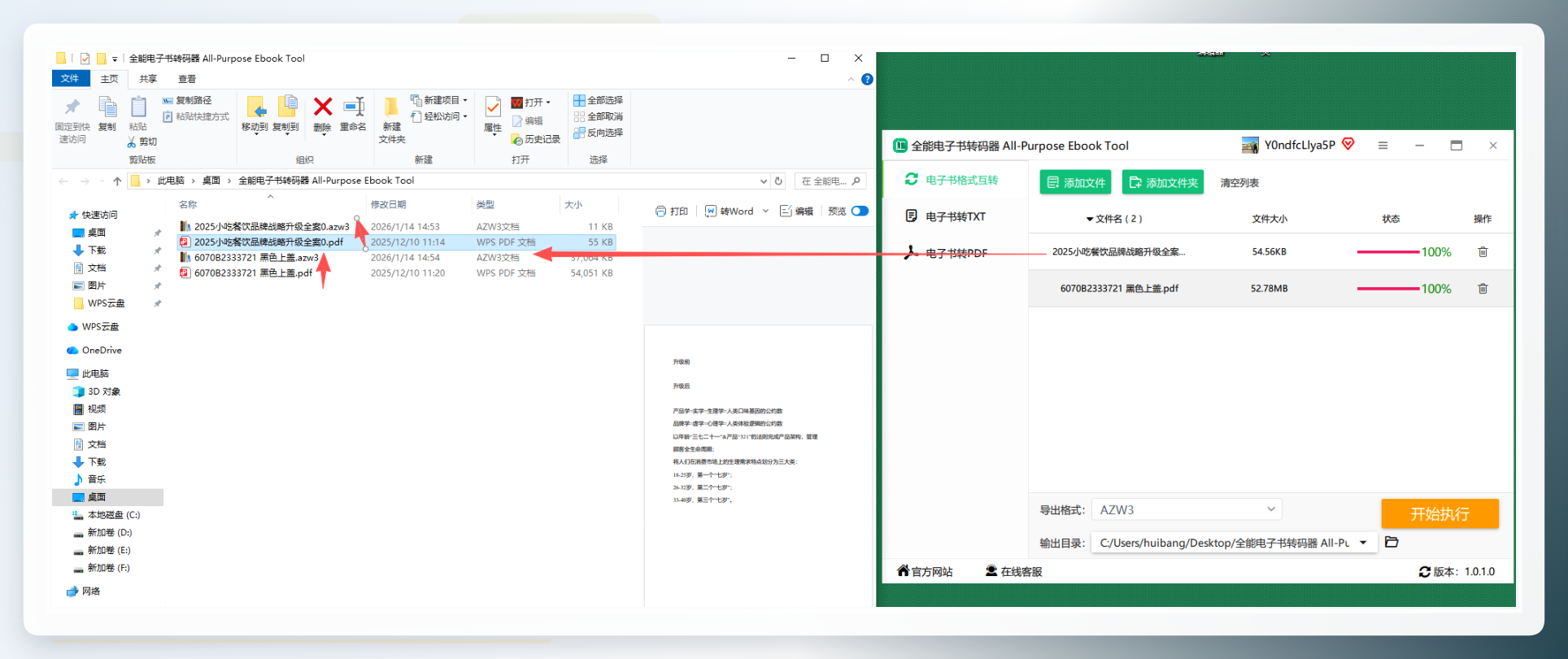Refresh the Explorer address bar location
The height and width of the screenshot is (659, 1568).
click(x=779, y=181)
